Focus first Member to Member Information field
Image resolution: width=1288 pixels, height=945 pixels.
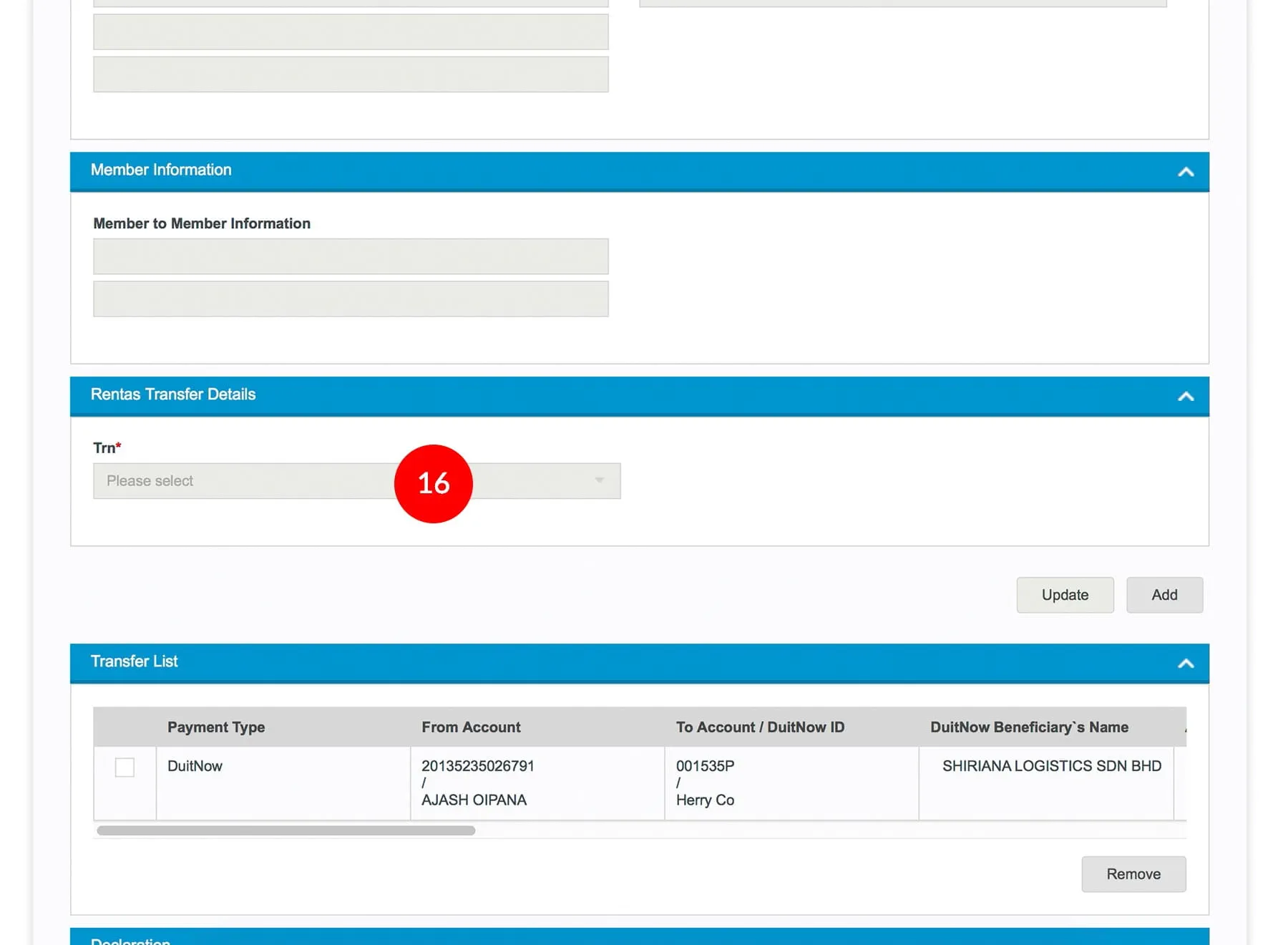point(351,256)
